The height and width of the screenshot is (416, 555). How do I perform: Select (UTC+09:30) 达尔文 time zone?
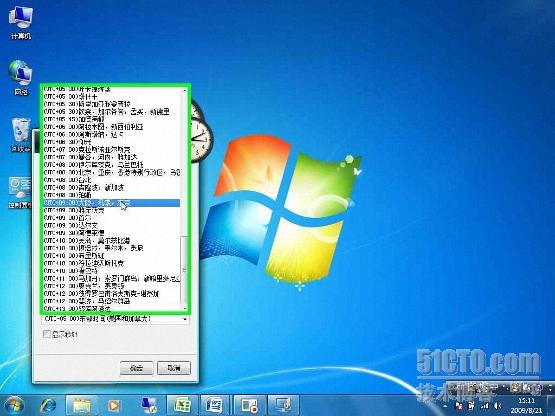[112, 225]
